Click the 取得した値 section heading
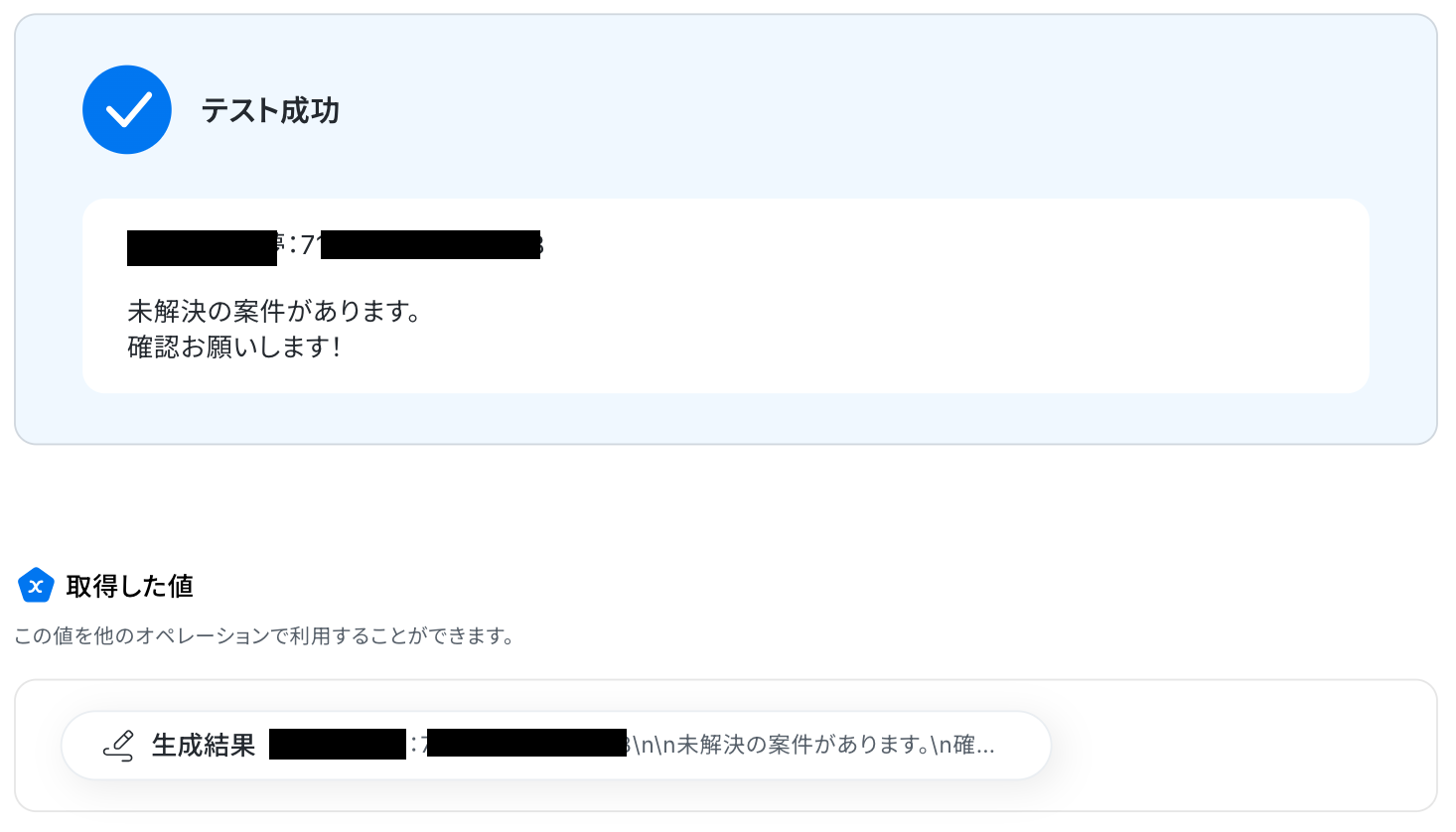This screenshot has height=832, width=1456. tap(129, 586)
